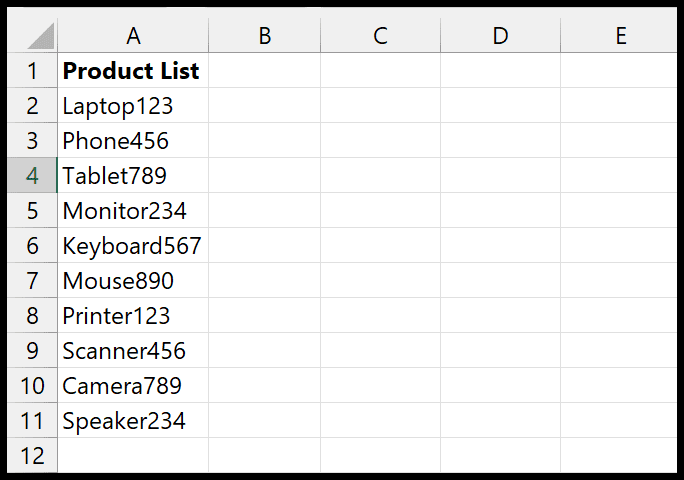Select column A header
This screenshot has width=684, height=480.
(x=133, y=35)
